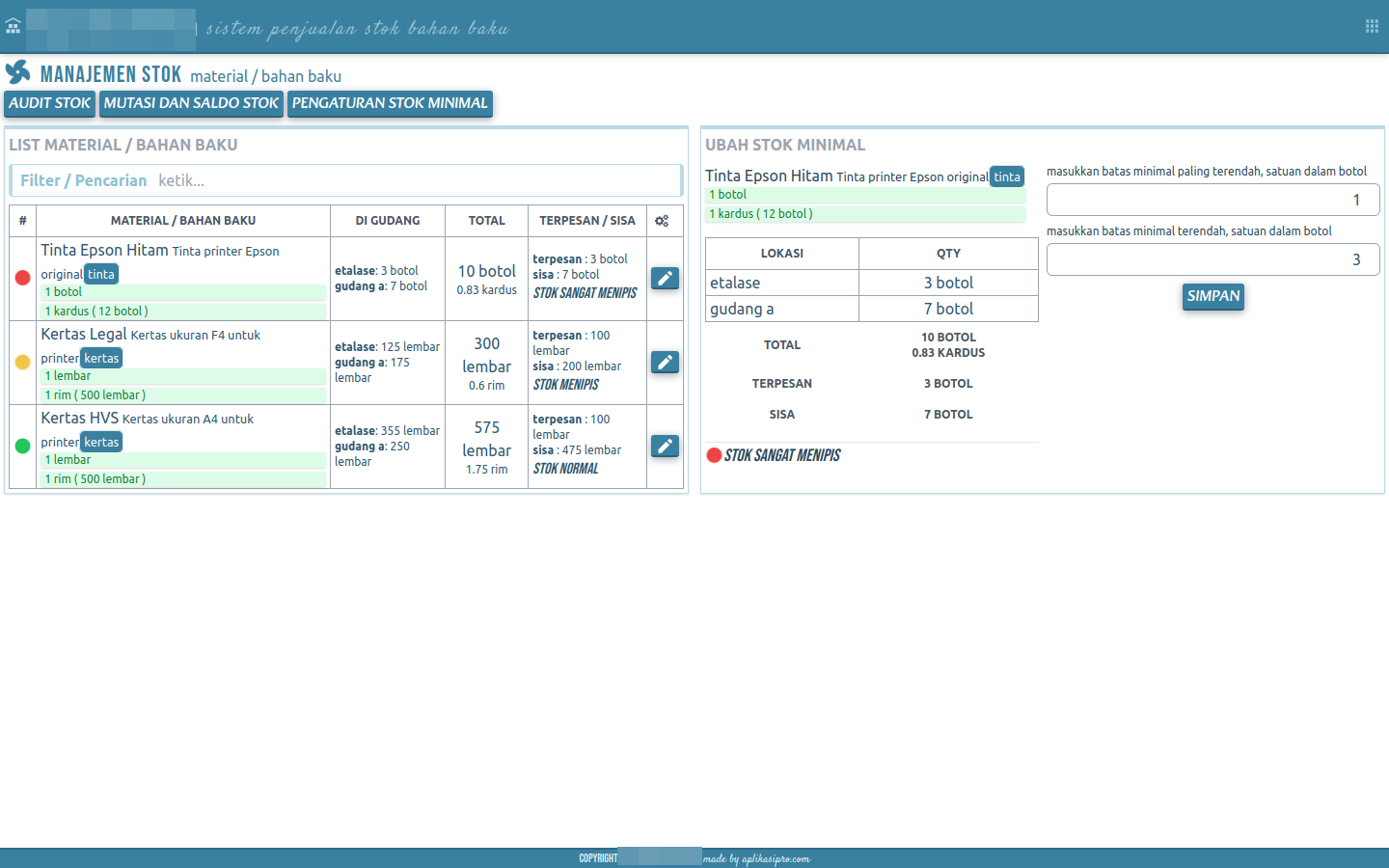Switch to Mutasi dan Saldo Stok

click(x=191, y=103)
